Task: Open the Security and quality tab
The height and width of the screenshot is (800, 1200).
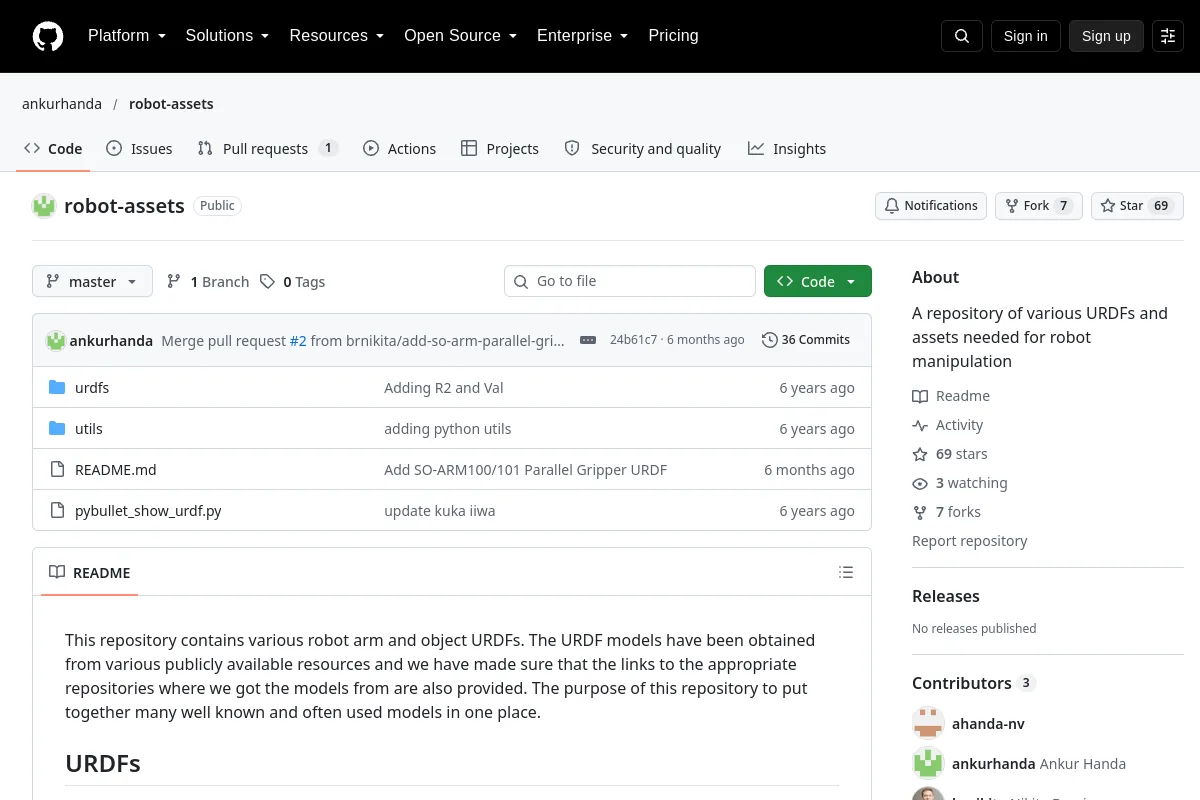Action: coord(643,149)
